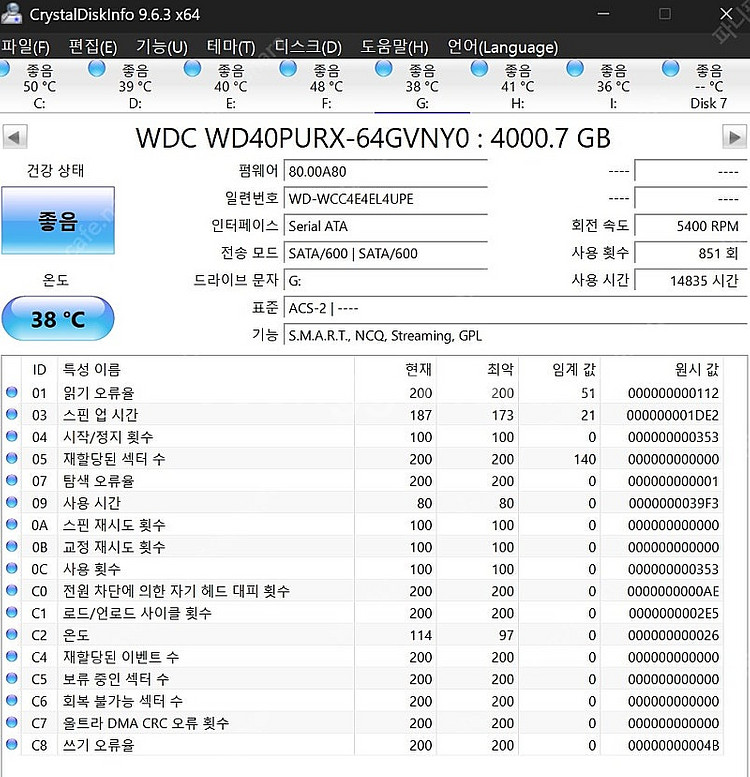The height and width of the screenshot is (777, 750).
Task: Click the power on hours field 14835 시간
Action: coord(691,281)
